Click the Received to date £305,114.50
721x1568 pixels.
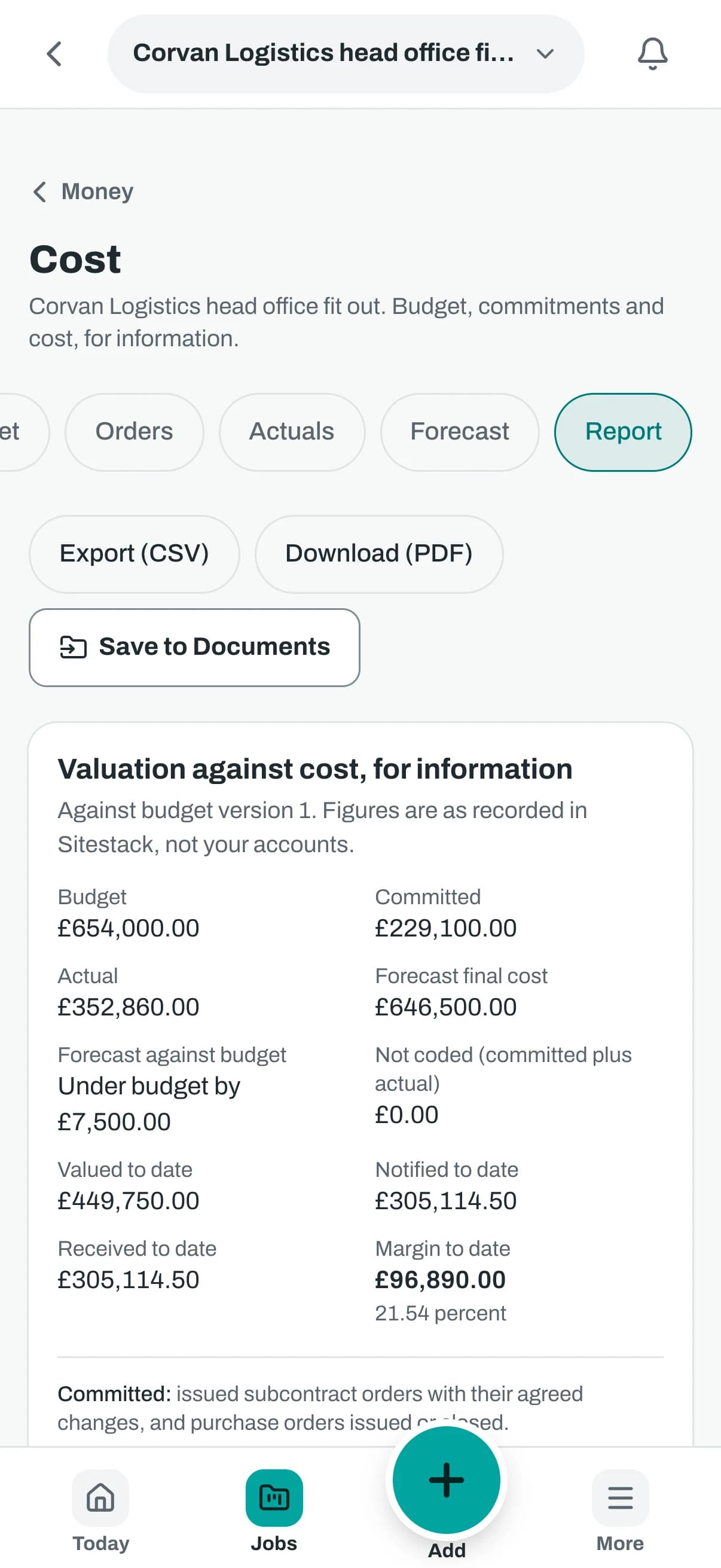129,1280
